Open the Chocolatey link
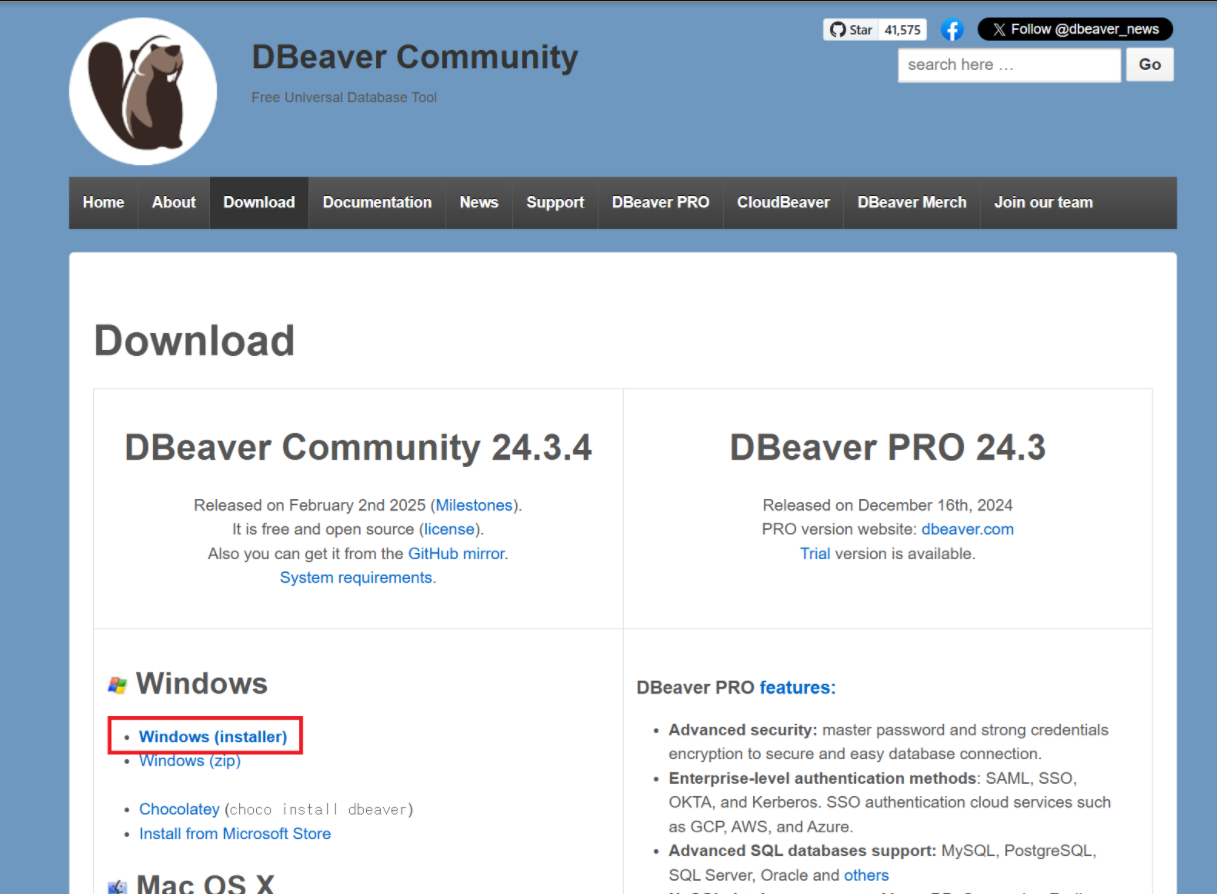The width and height of the screenshot is (1217, 894). tap(179, 809)
